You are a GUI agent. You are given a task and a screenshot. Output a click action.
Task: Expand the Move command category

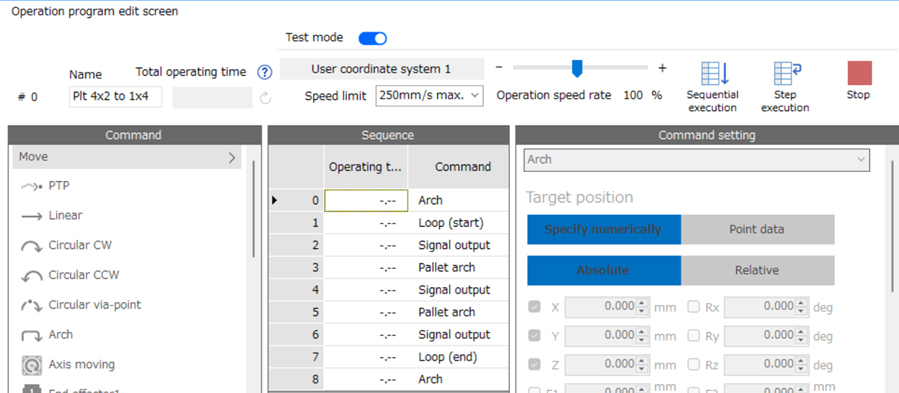click(x=127, y=157)
